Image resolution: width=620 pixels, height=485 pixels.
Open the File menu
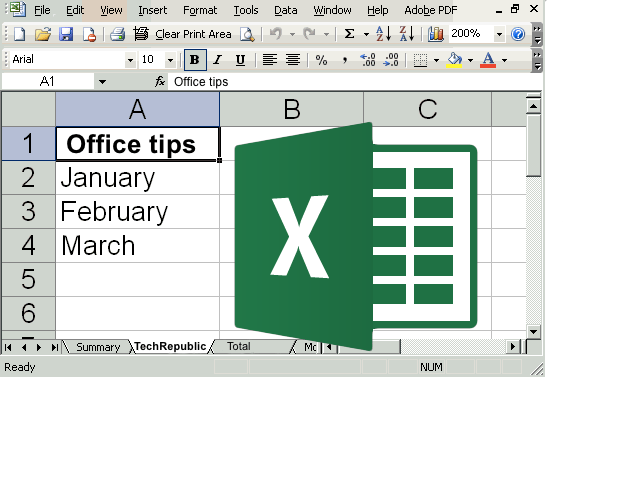42,10
